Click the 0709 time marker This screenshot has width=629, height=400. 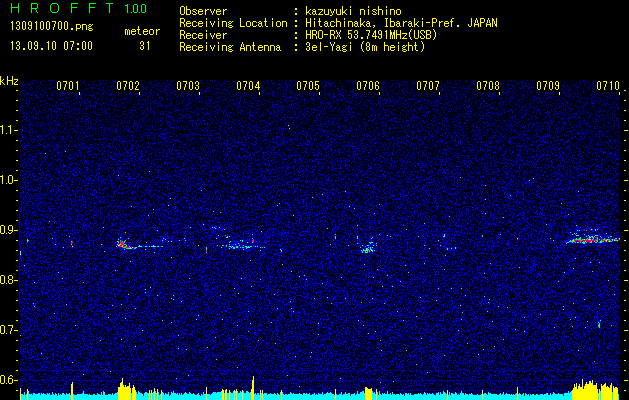(x=548, y=86)
